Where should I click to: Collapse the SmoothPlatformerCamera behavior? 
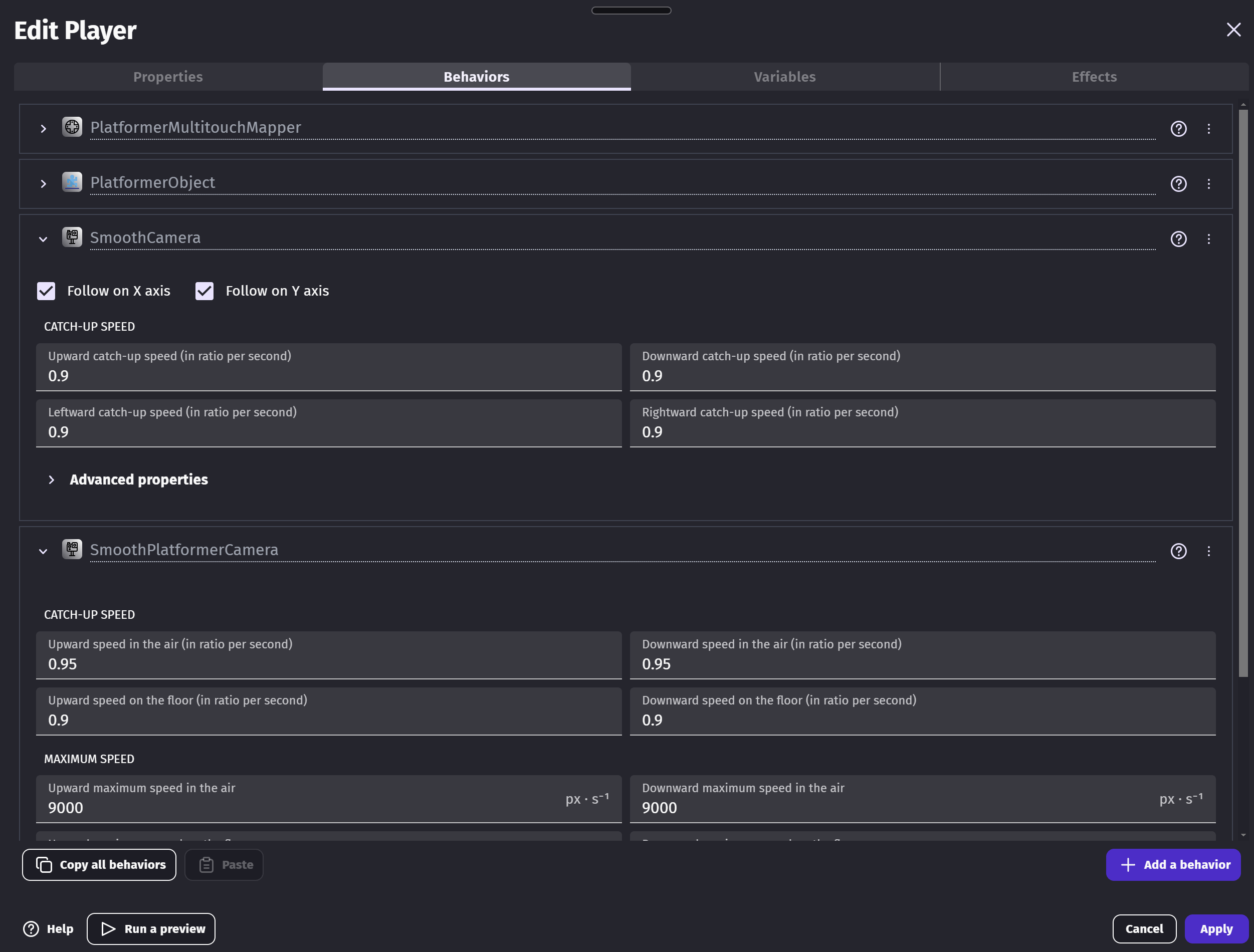point(43,551)
